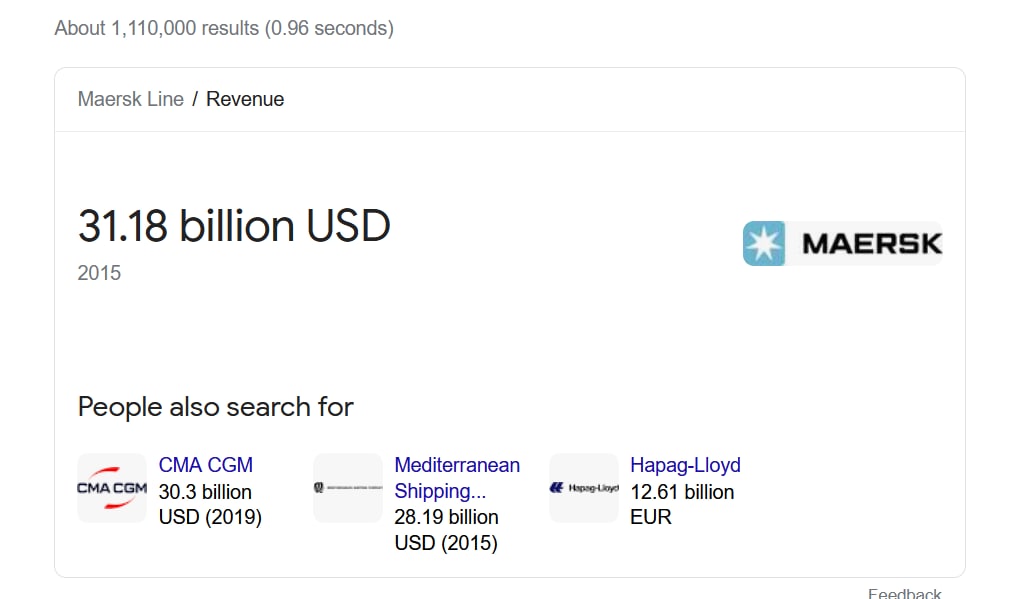Click the About 1,110,000 results text

click(x=224, y=28)
